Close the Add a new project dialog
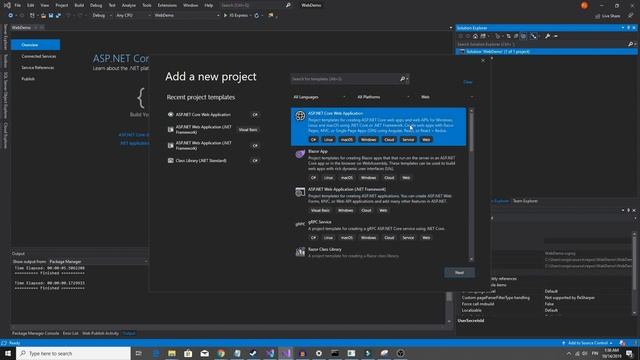Image resolution: width=640 pixels, height=360 pixels. (x=483, y=60)
